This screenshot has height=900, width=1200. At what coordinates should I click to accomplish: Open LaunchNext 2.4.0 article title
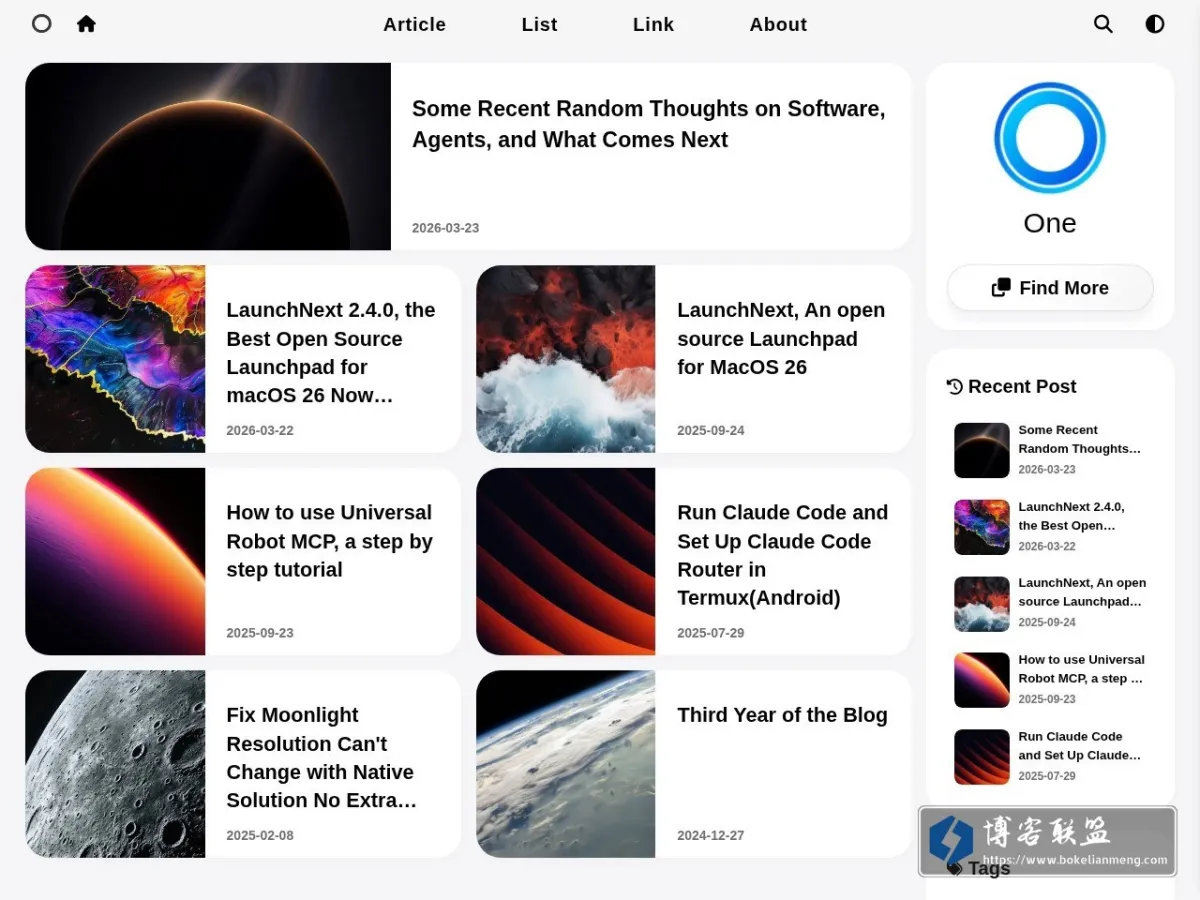[x=331, y=353]
